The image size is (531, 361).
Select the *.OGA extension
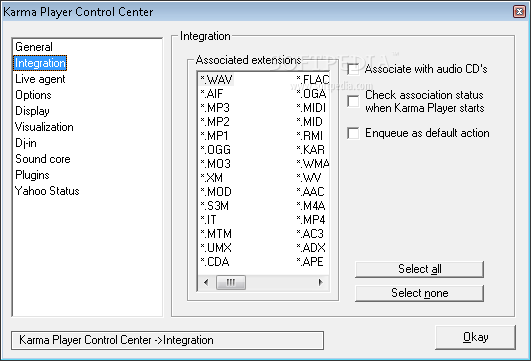[311, 93]
